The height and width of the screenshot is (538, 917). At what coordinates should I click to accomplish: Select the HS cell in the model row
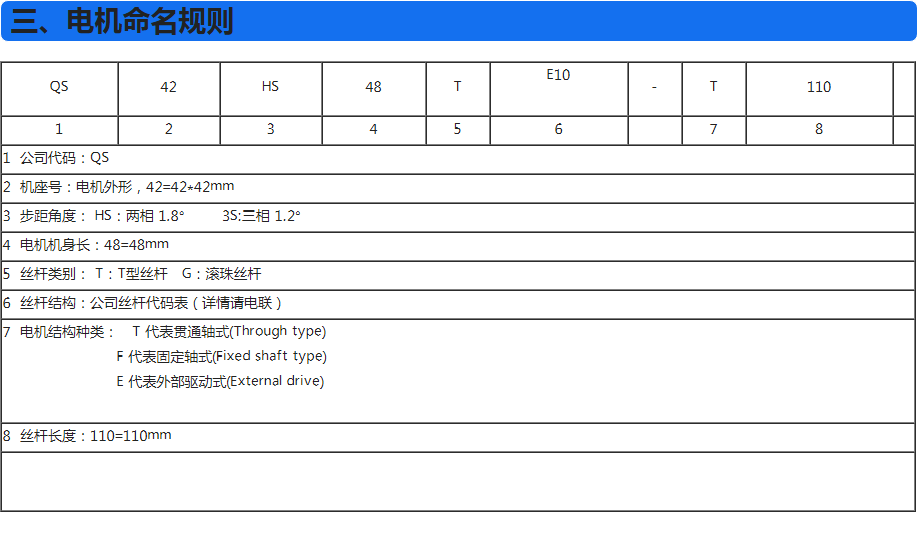click(x=270, y=87)
